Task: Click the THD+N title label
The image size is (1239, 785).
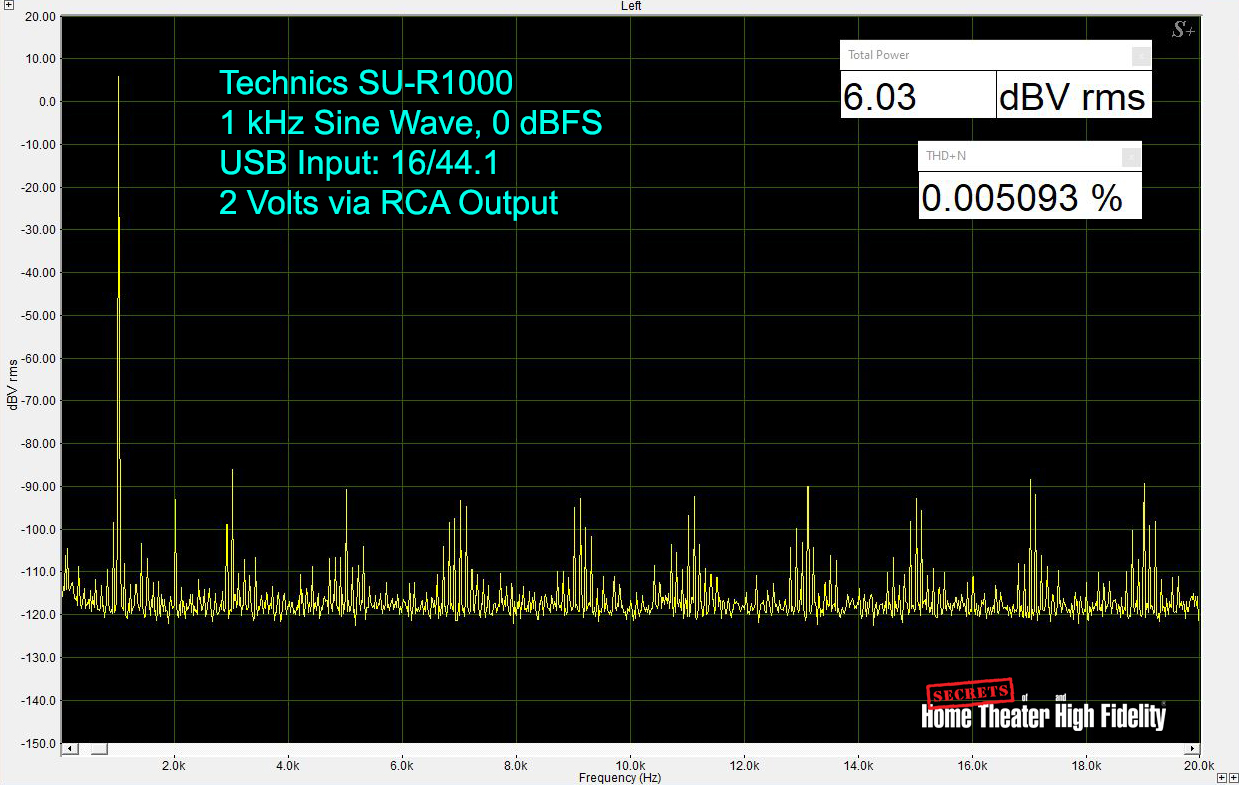Action: coord(946,155)
